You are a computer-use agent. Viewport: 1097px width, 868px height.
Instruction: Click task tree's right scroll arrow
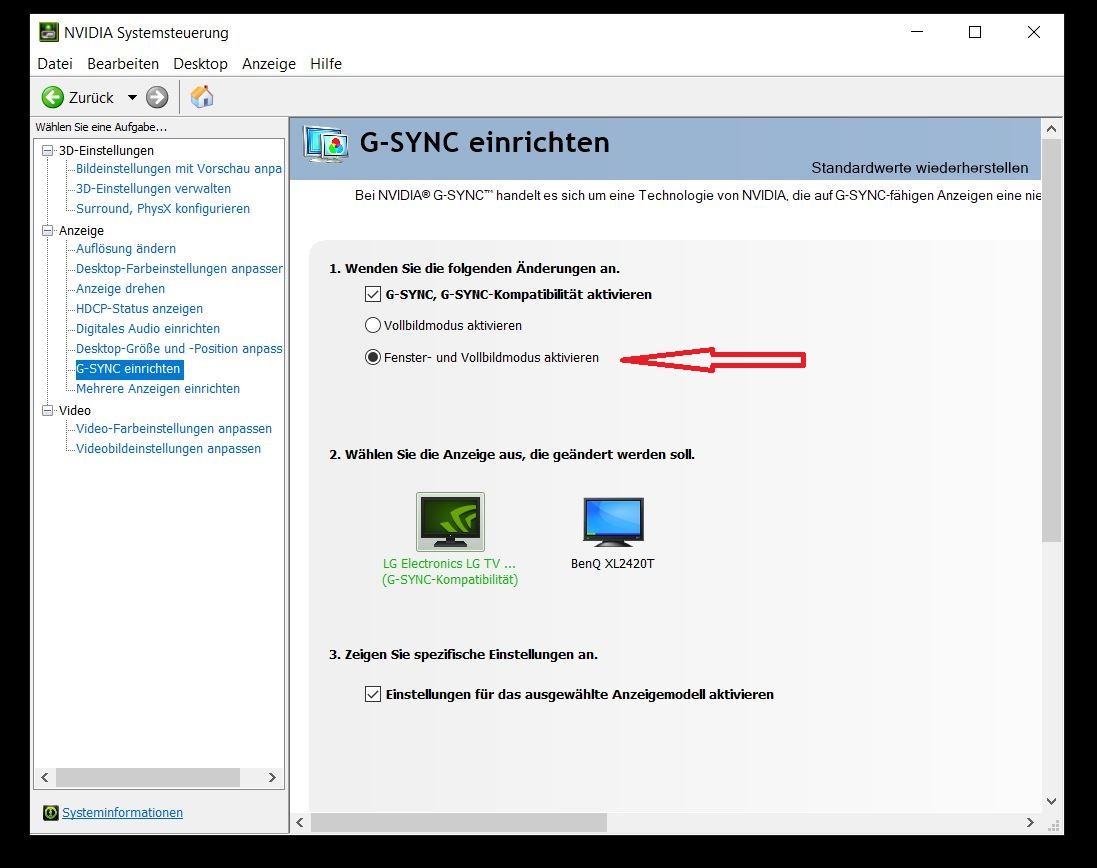(x=272, y=777)
